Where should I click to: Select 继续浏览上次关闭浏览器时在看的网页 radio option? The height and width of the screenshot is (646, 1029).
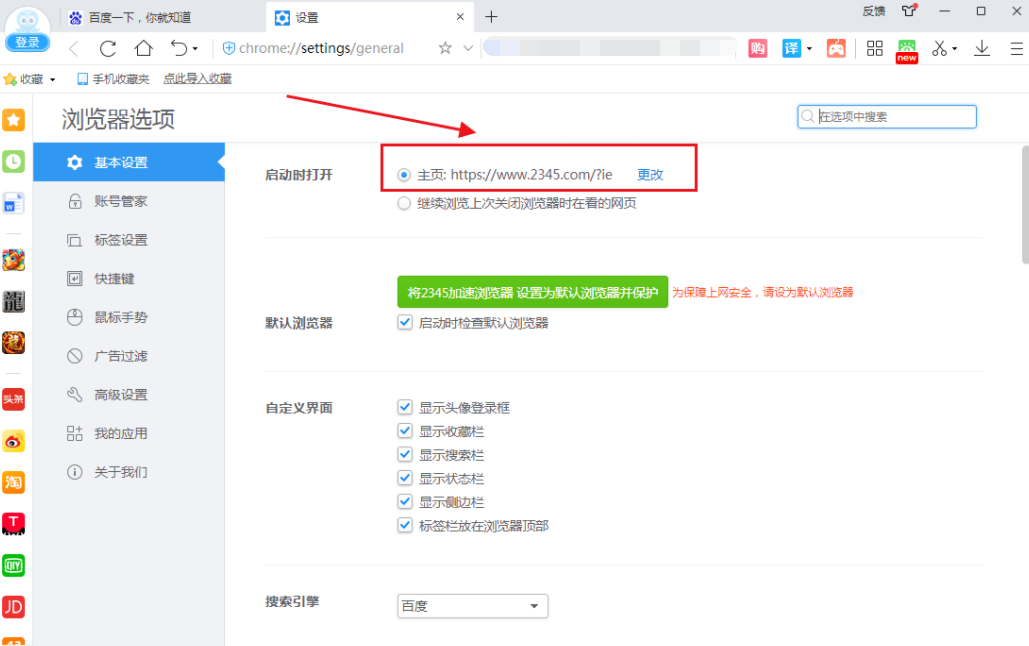[404, 204]
